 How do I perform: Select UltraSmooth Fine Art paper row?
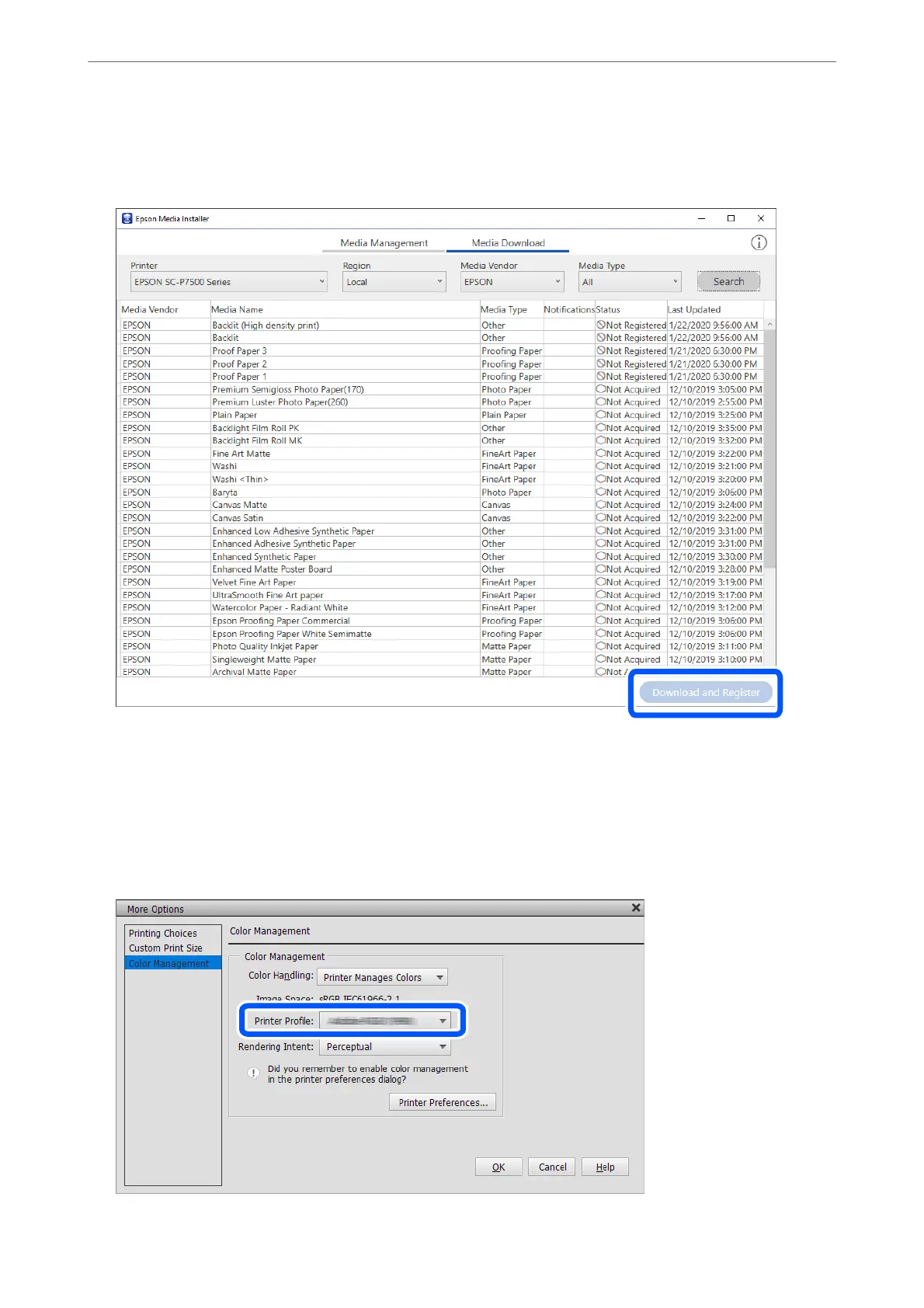pos(442,595)
